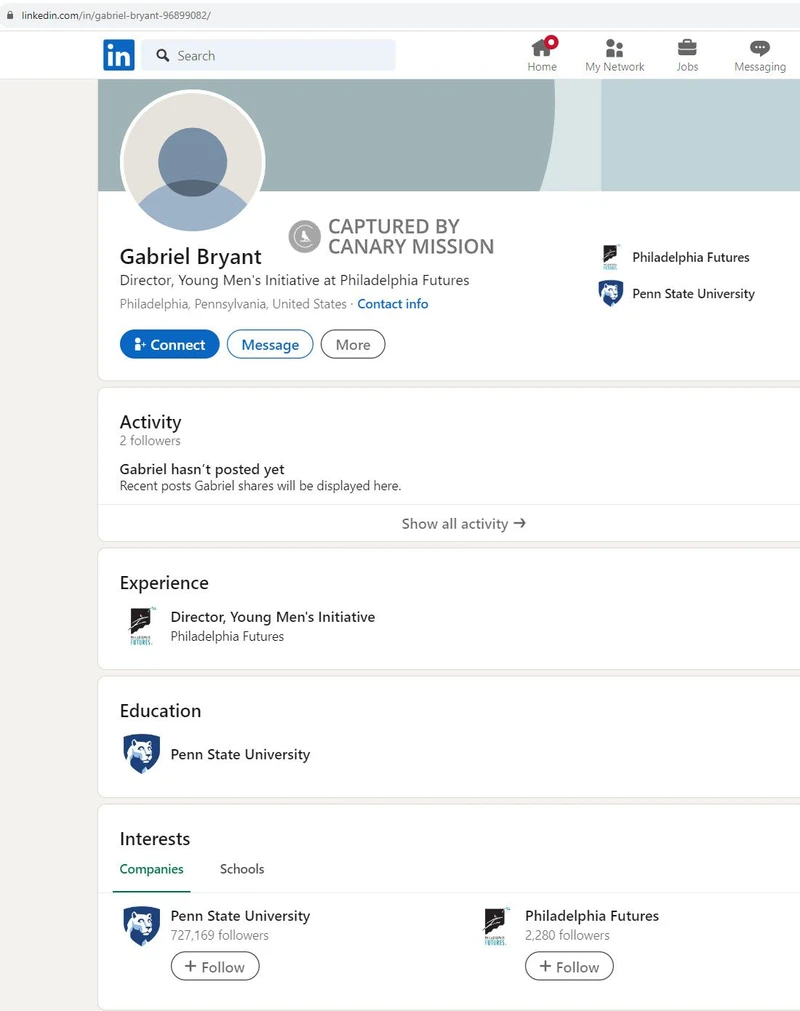This screenshot has height=1011, width=800.
Task: Open Philadelphia Futures link in profile header
Action: [x=690, y=257]
